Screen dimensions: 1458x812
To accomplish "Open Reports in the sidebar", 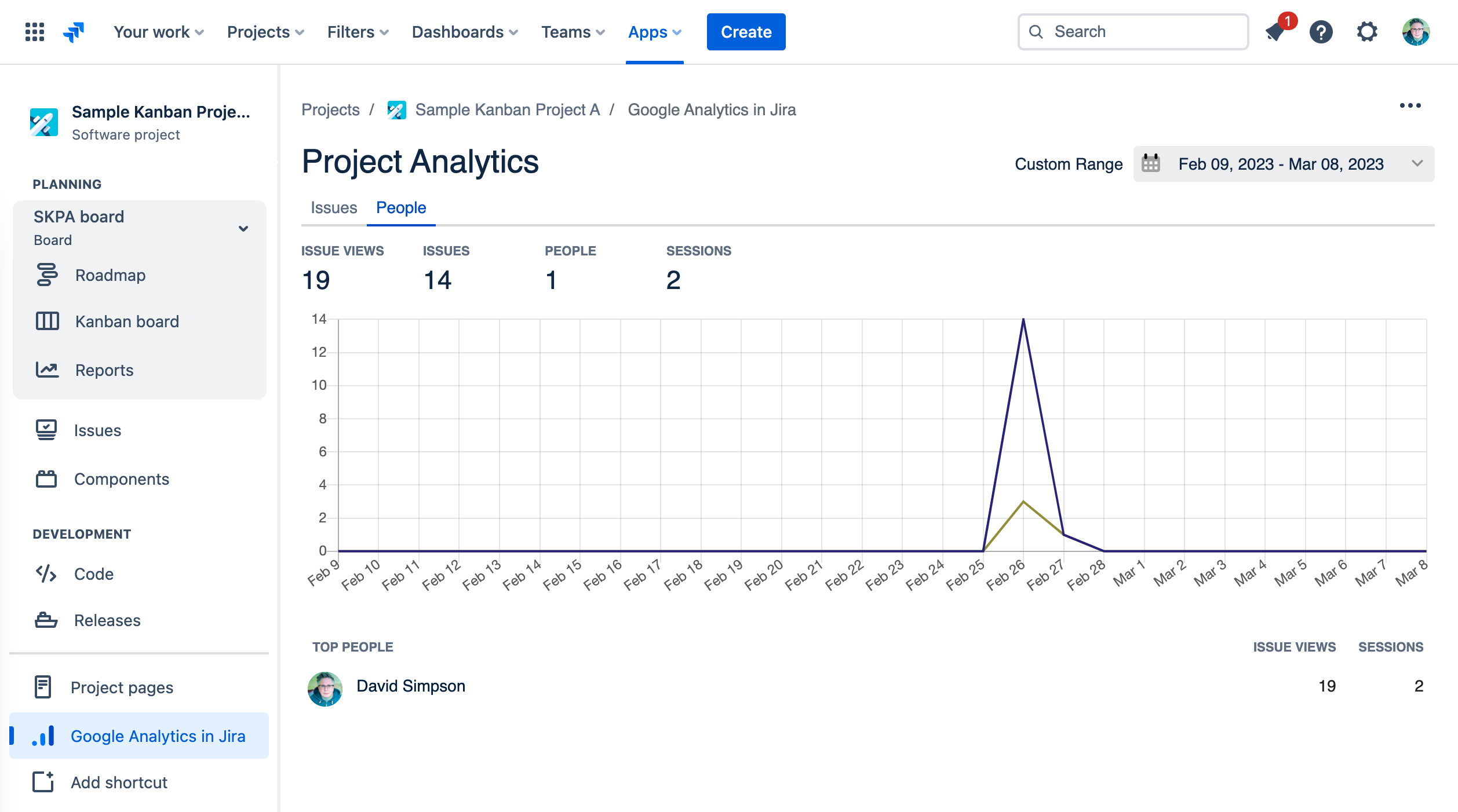I will (104, 370).
